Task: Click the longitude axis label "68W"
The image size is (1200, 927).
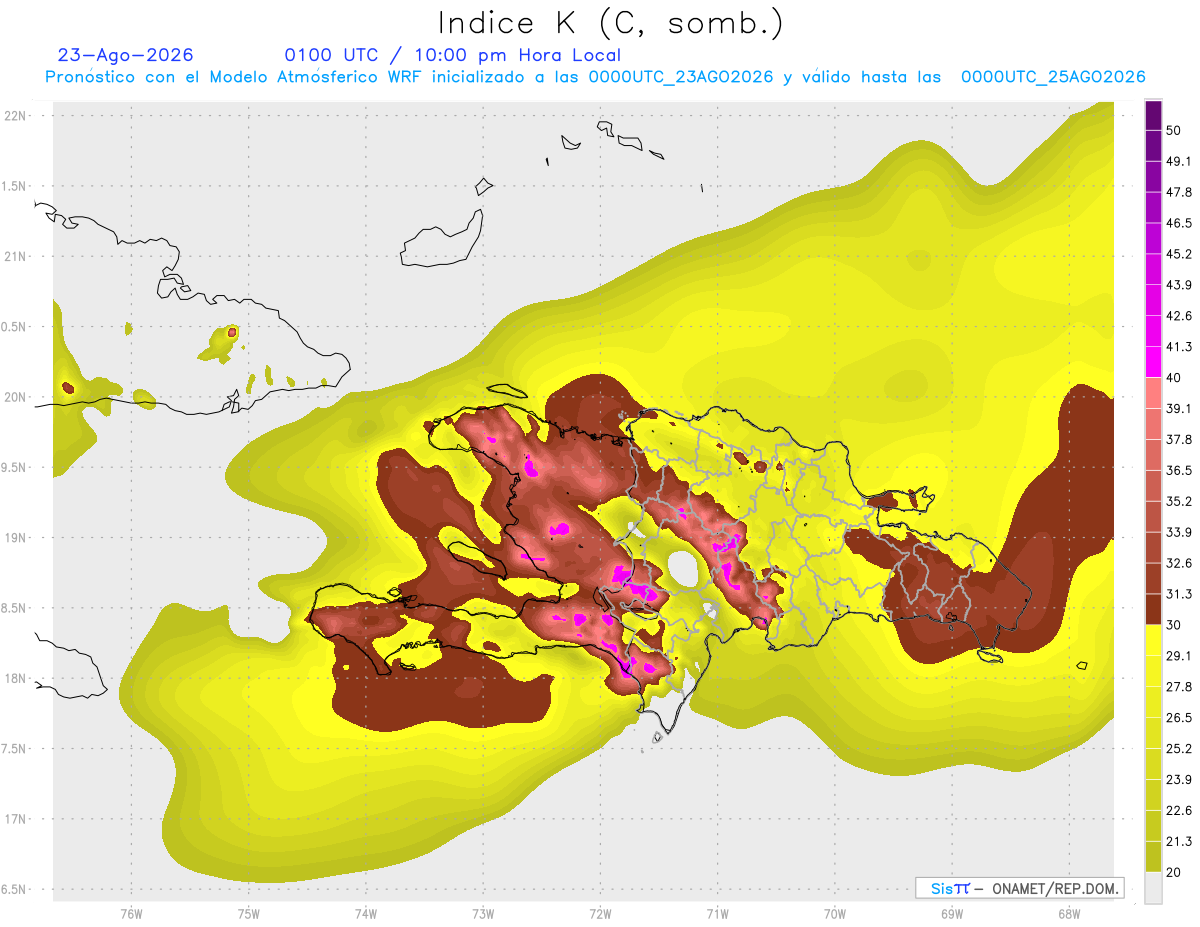Action: point(1068,914)
